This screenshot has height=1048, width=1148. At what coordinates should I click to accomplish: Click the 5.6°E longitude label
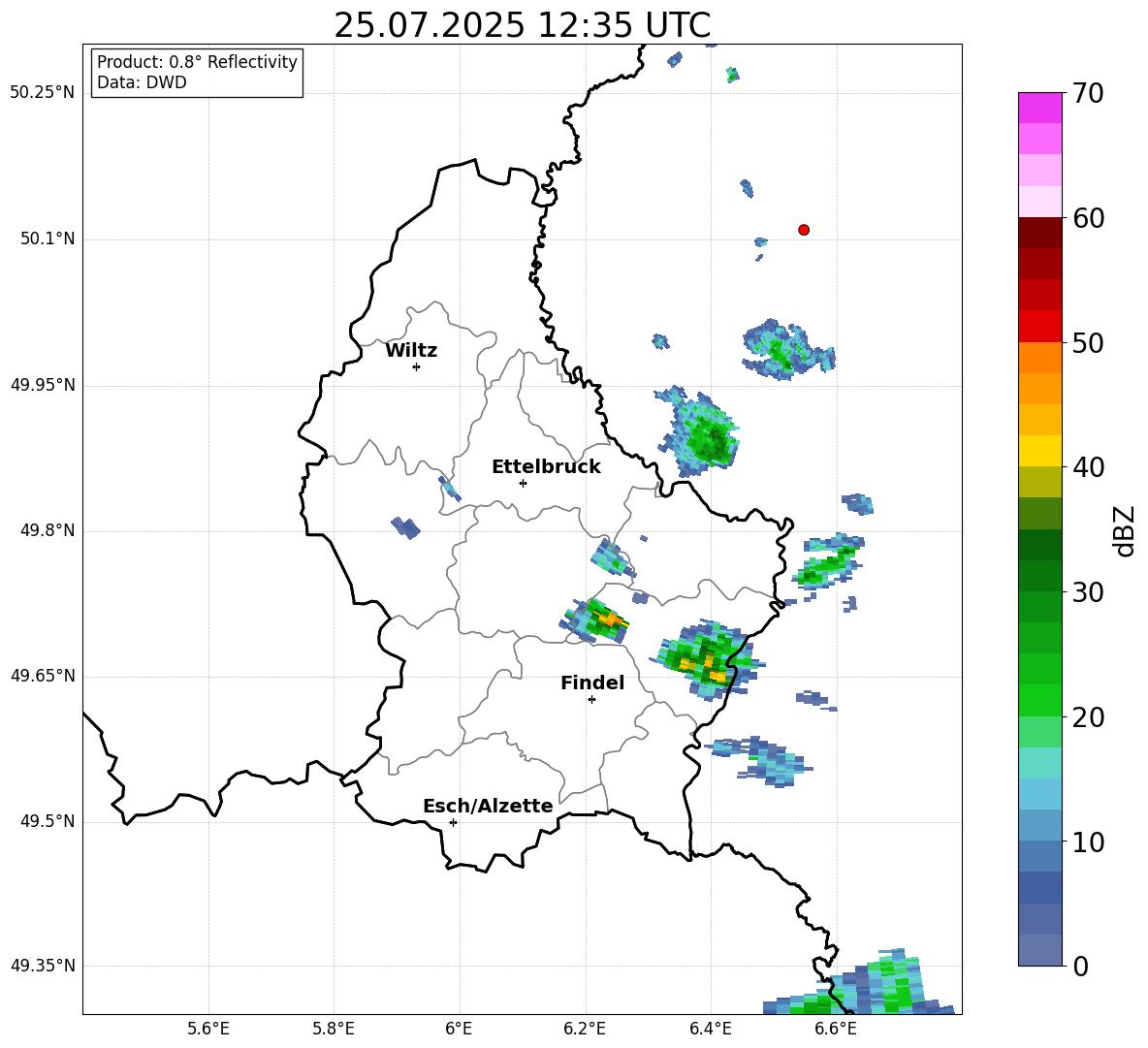coord(208,1029)
